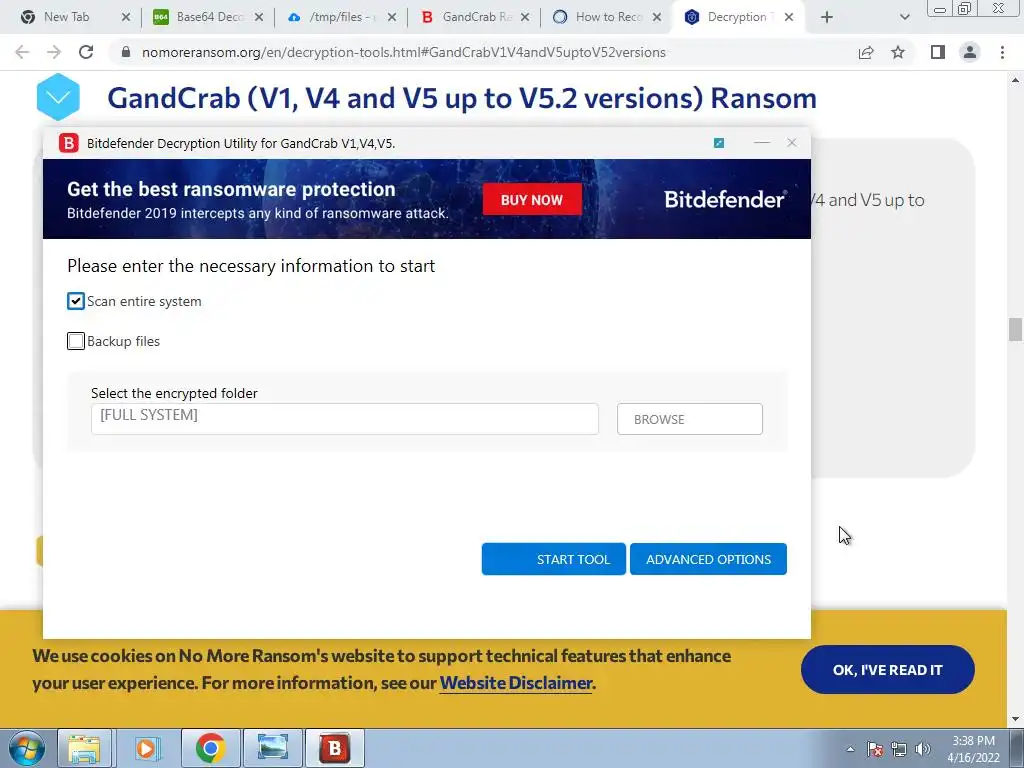Click the BROWSE button
The image size is (1024, 768).
[690, 419]
